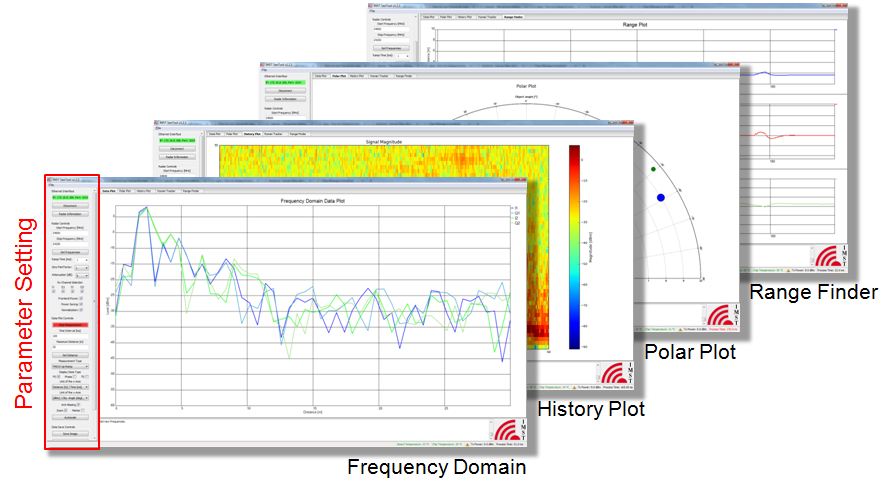This screenshot has height=484, width=884.
Task: Toggle the FD display data checkbox
Action: (59, 377)
